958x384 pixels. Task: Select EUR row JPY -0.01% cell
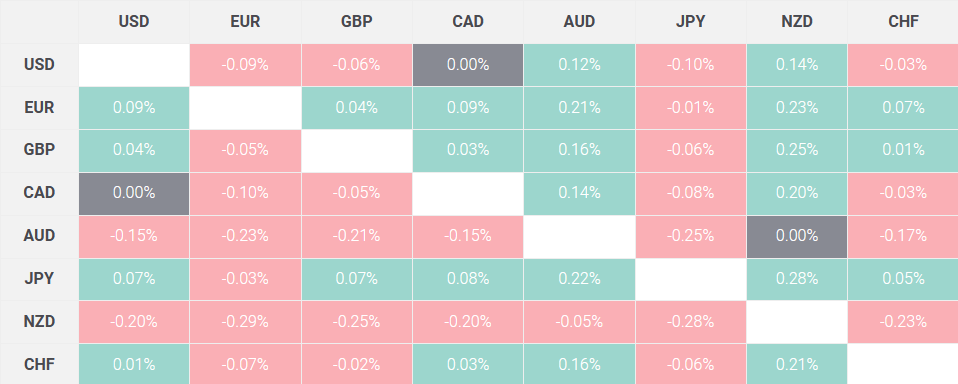click(x=690, y=107)
